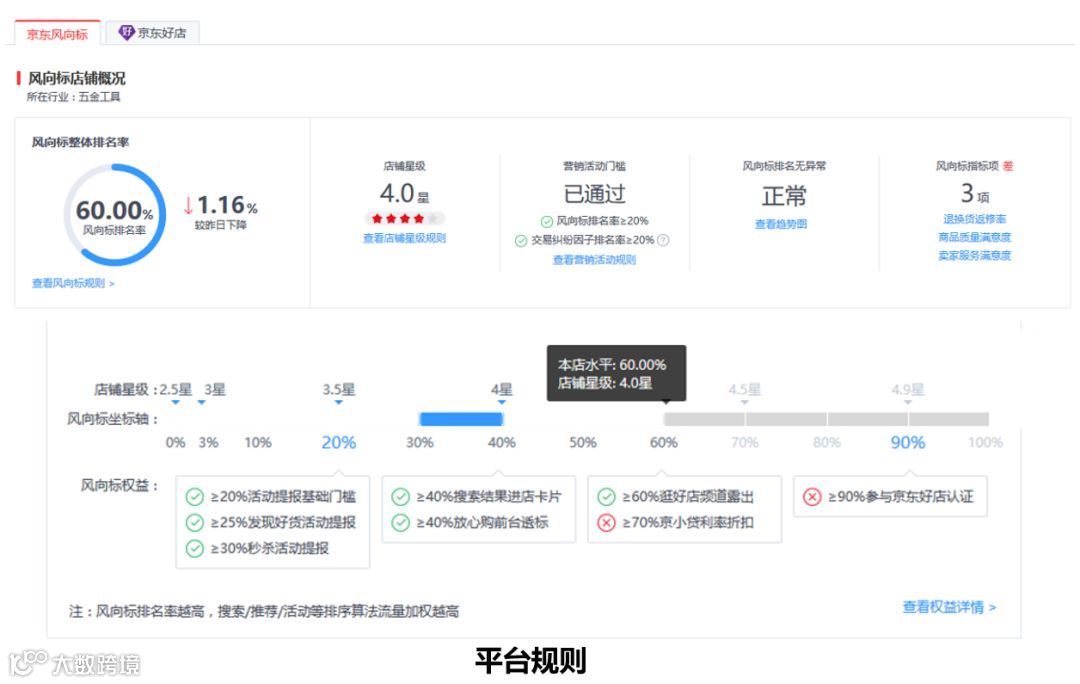Image resolution: width=1080 pixels, height=684 pixels.
Task: Click the 所在行业：五金工具 text
Action: (74, 97)
